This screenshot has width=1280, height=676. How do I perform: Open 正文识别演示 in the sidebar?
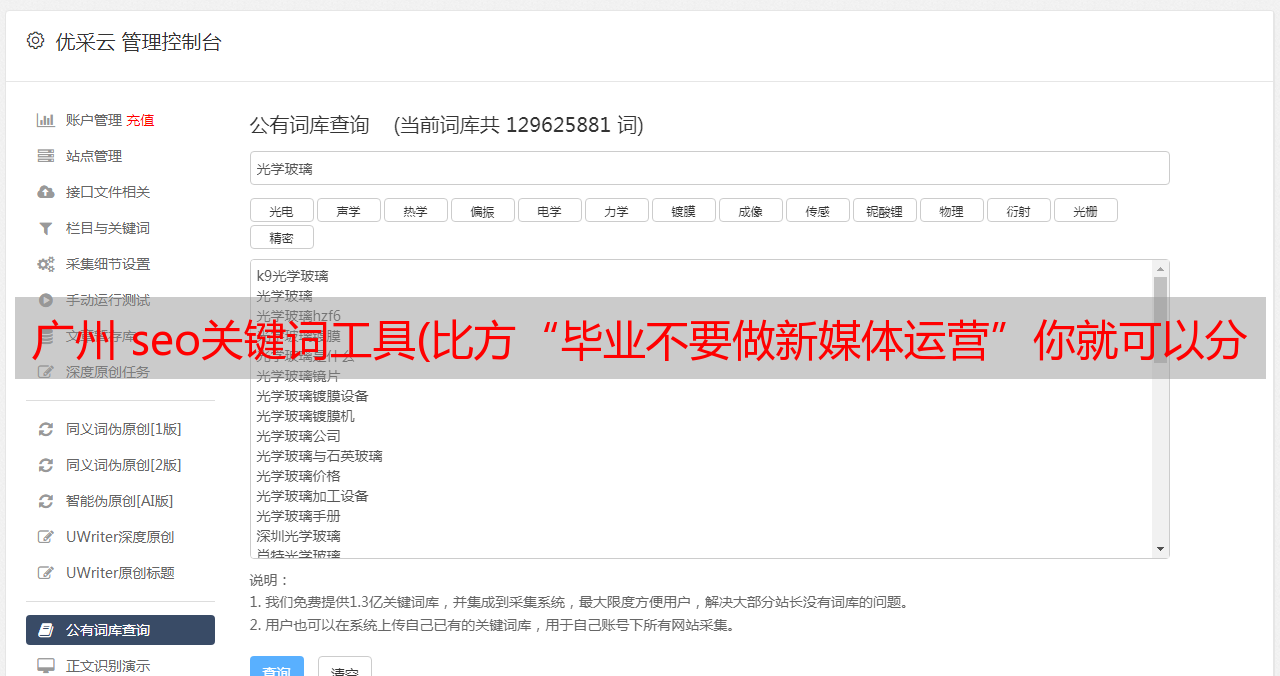[x=108, y=666]
